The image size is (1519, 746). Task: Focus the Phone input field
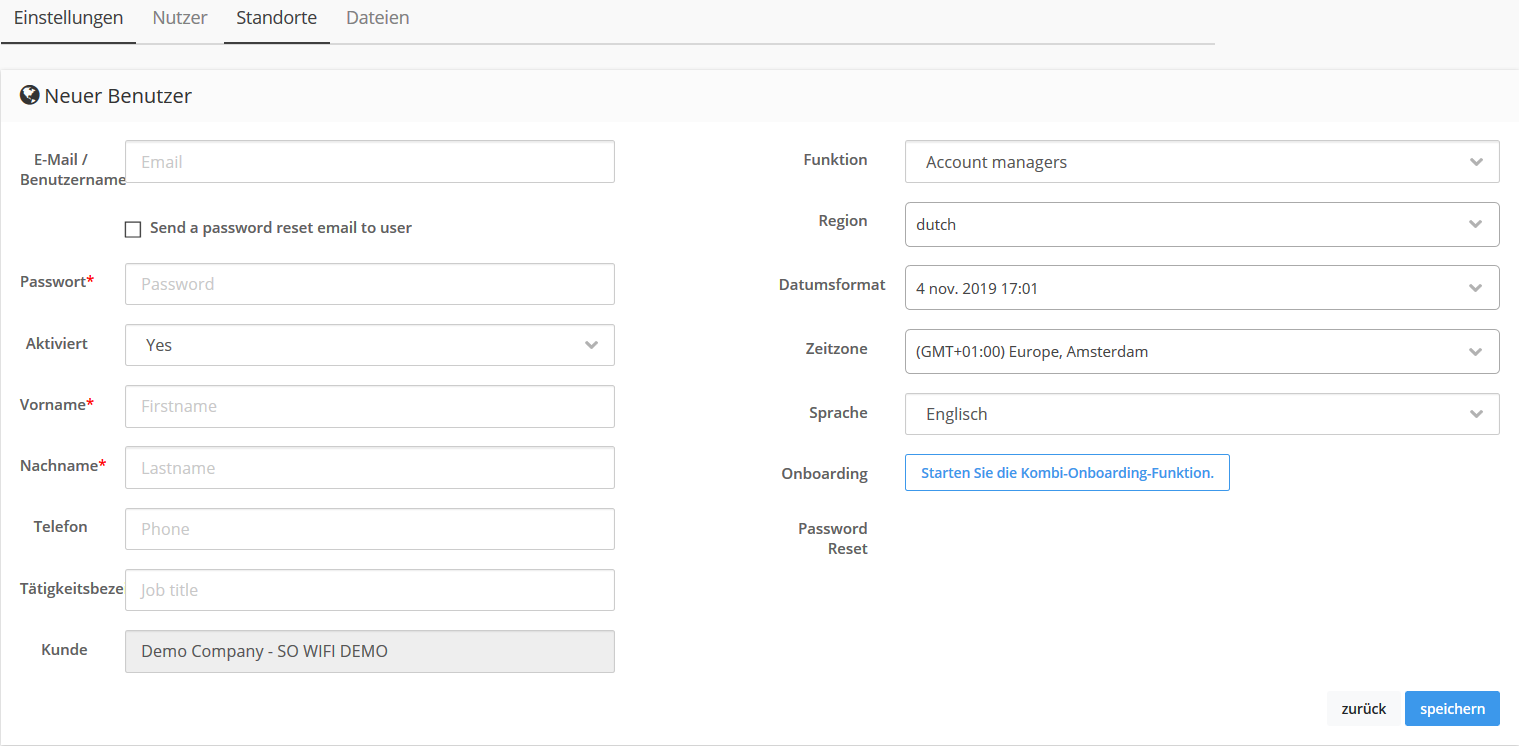coord(370,529)
